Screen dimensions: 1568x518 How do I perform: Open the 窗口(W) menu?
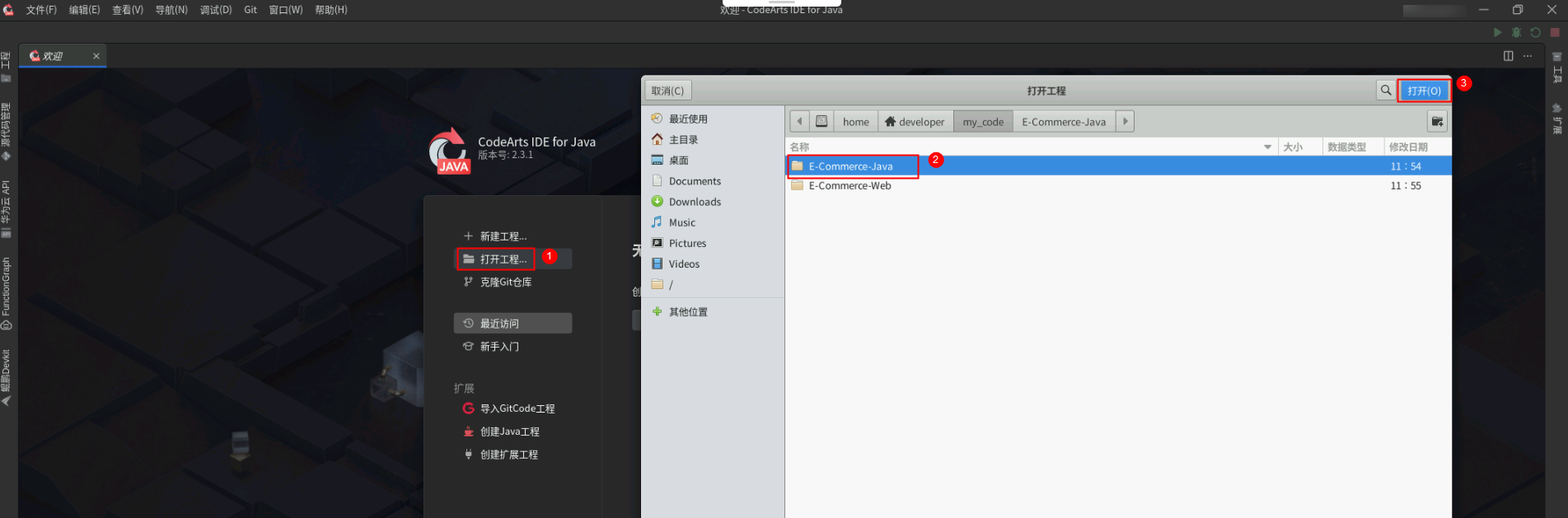(286, 10)
